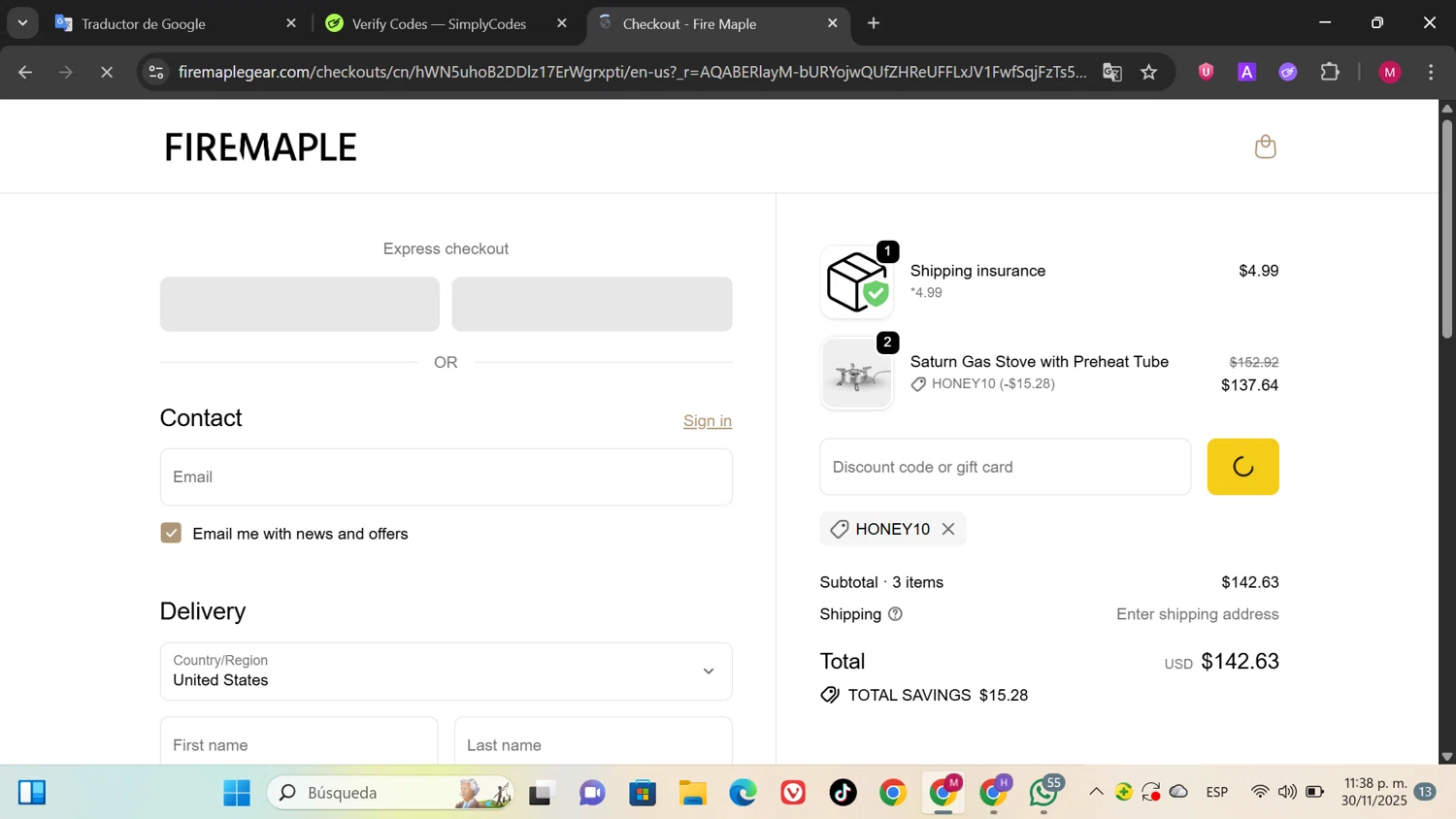Click the first express checkout button
The height and width of the screenshot is (819, 1456).
click(299, 304)
